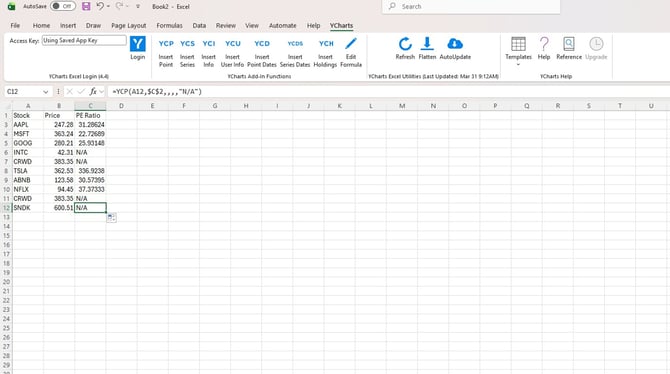670x374 pixels.
Task: Open the Automate tab
Action: (x=282, y=26)
